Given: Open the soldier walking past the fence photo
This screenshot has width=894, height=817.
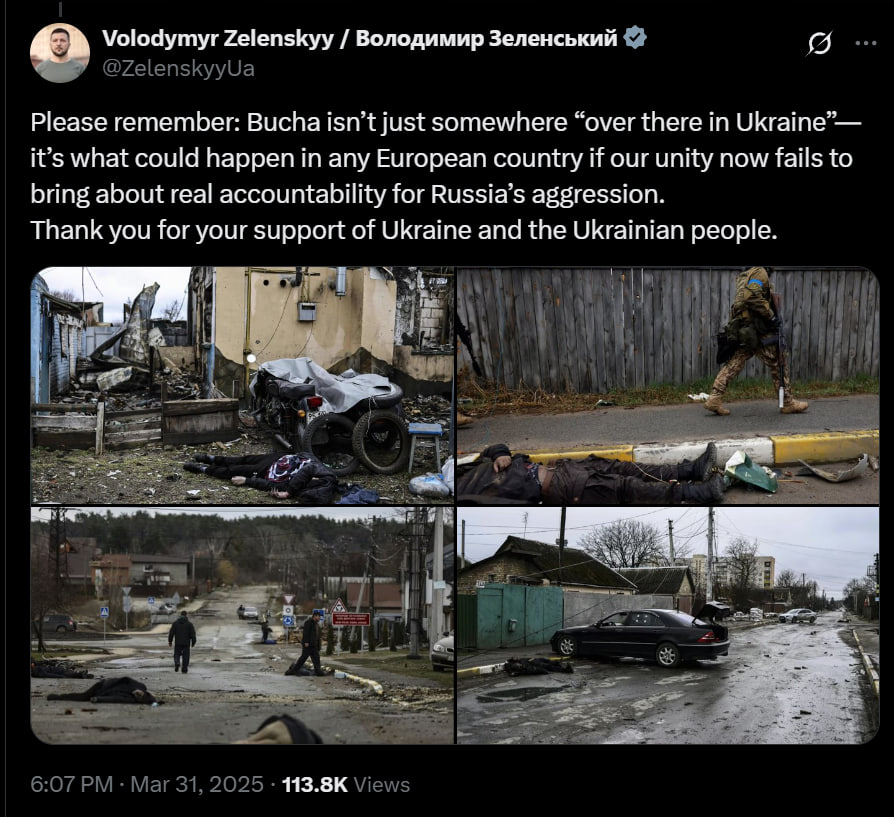Looking at the screenshot, I should coord(668,385).
